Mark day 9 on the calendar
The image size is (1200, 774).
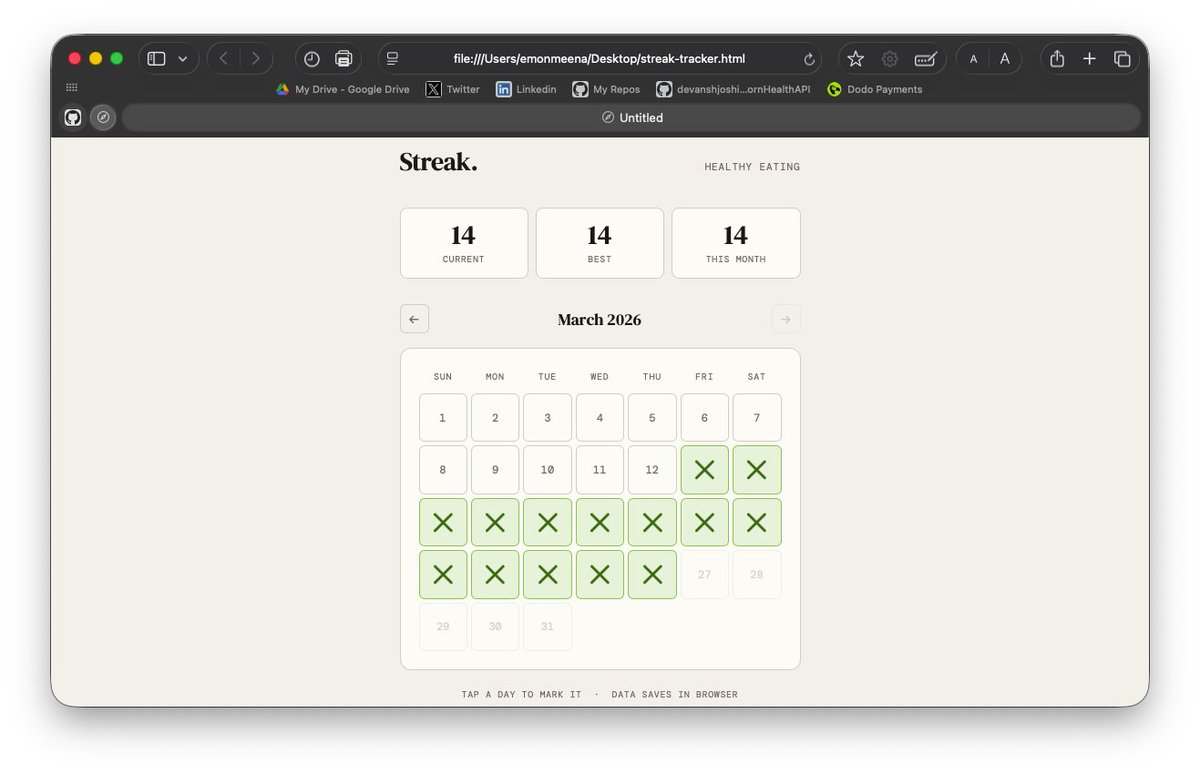click(x=495, y=470)
